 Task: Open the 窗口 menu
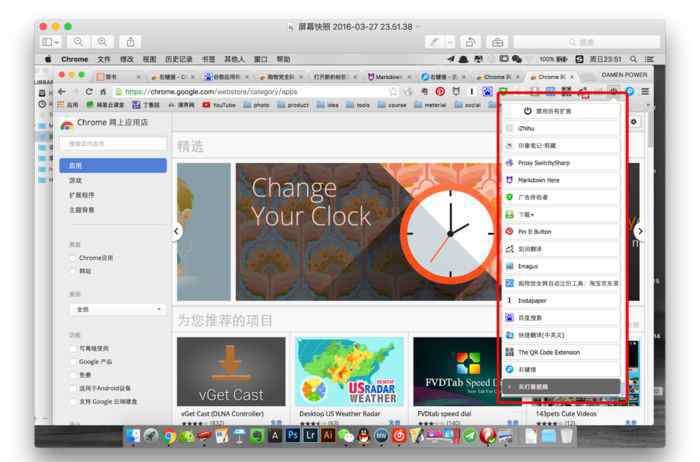[x=260, y=59]
